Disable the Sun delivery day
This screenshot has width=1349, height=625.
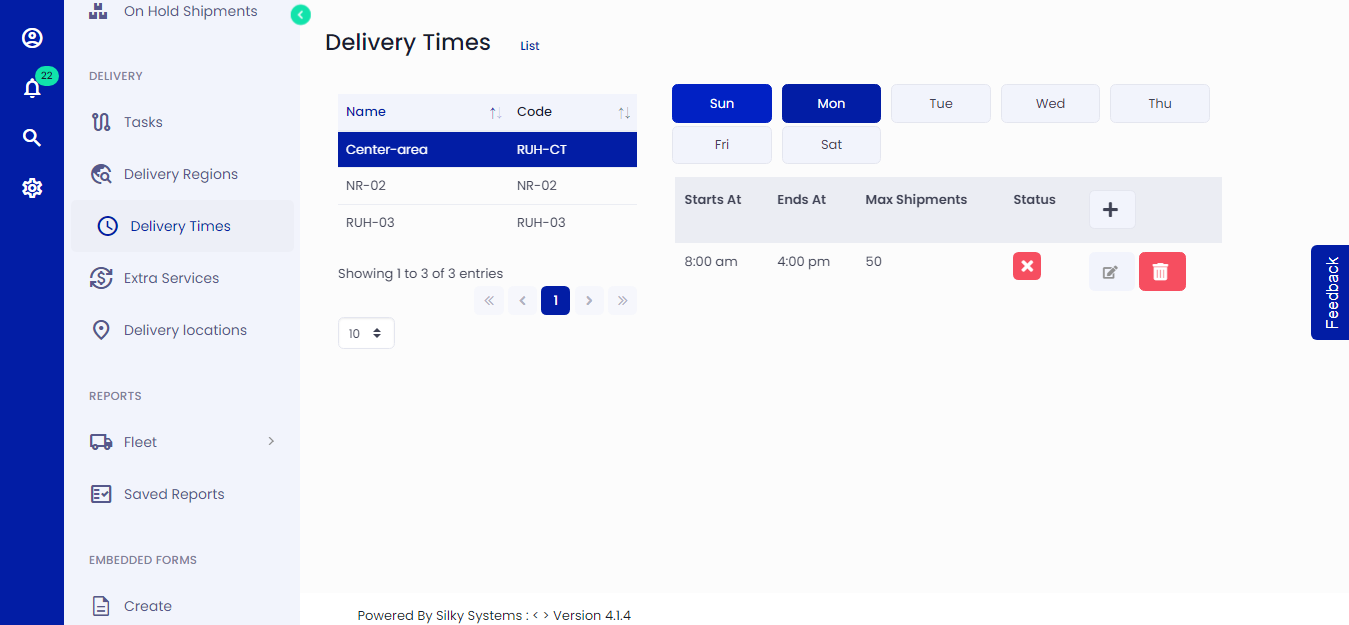[x=721, y=103]
